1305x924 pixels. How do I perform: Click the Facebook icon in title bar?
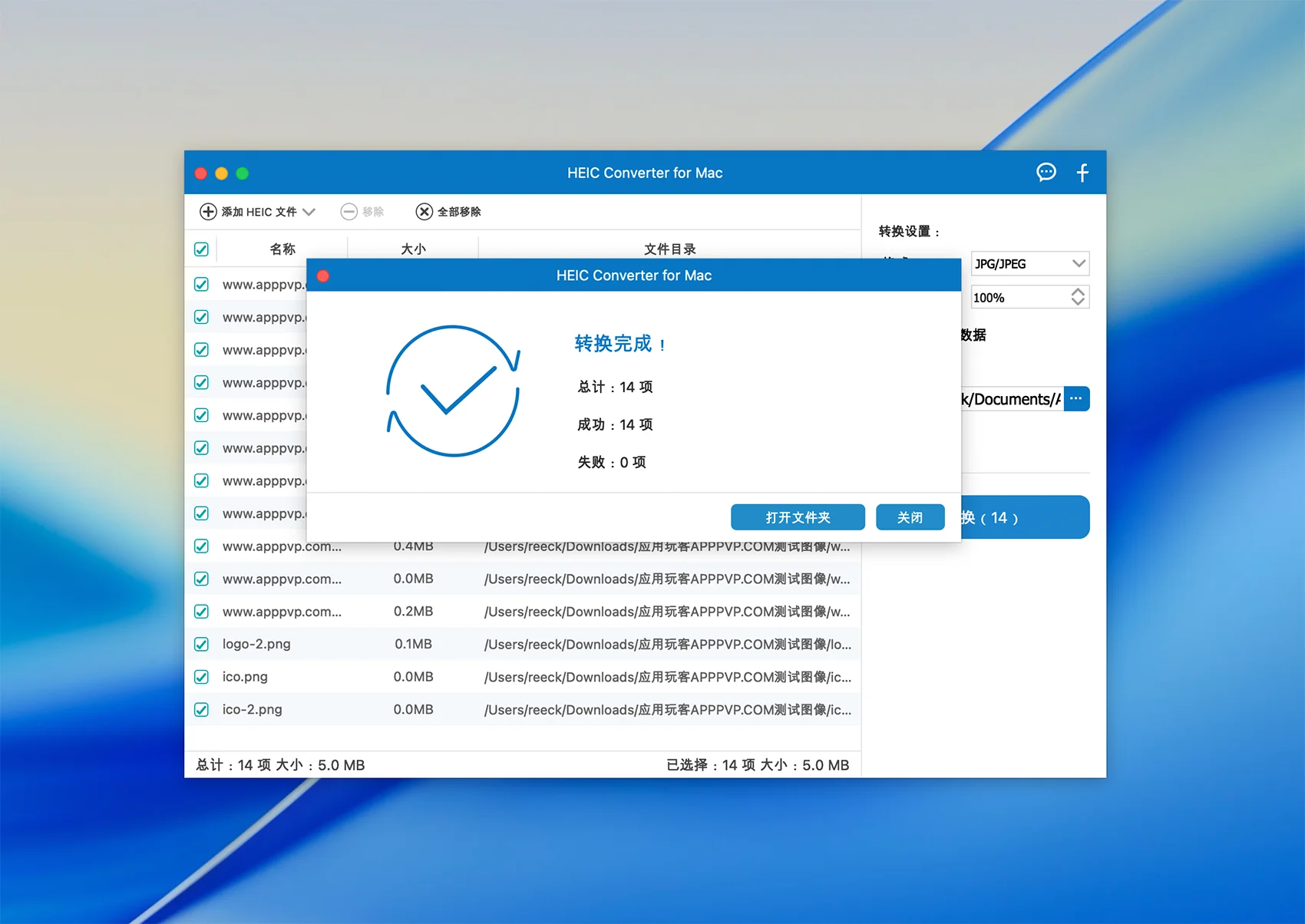1082,173
